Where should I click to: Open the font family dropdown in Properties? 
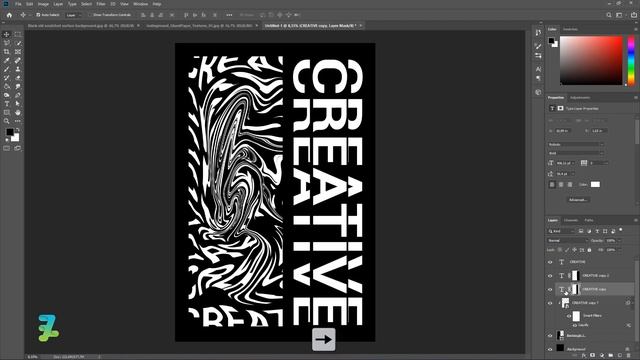[x=576, y=144]
